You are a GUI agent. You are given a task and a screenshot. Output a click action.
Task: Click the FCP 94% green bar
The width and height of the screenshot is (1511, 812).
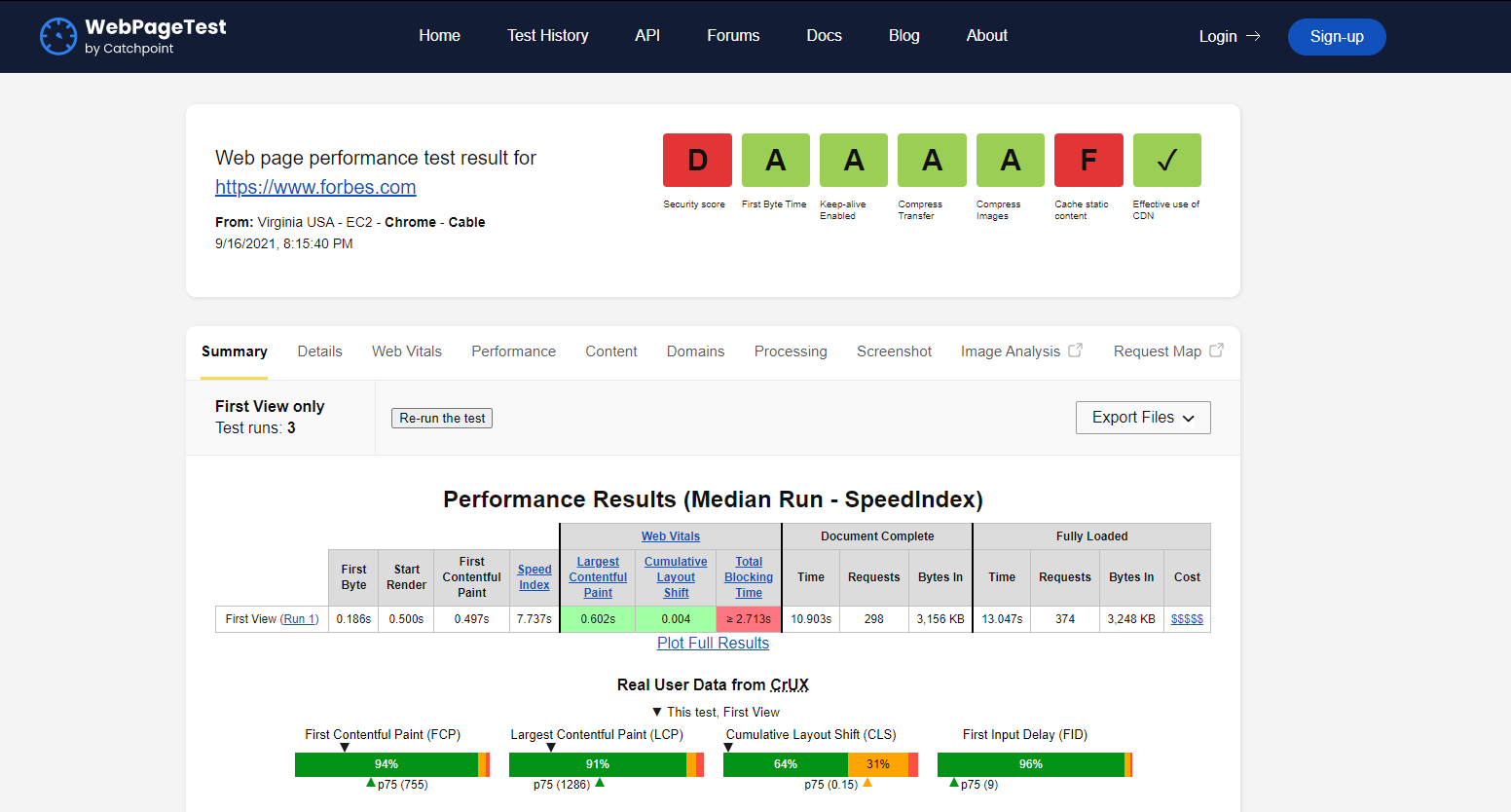pyautogui.click(x=387, y=764)
